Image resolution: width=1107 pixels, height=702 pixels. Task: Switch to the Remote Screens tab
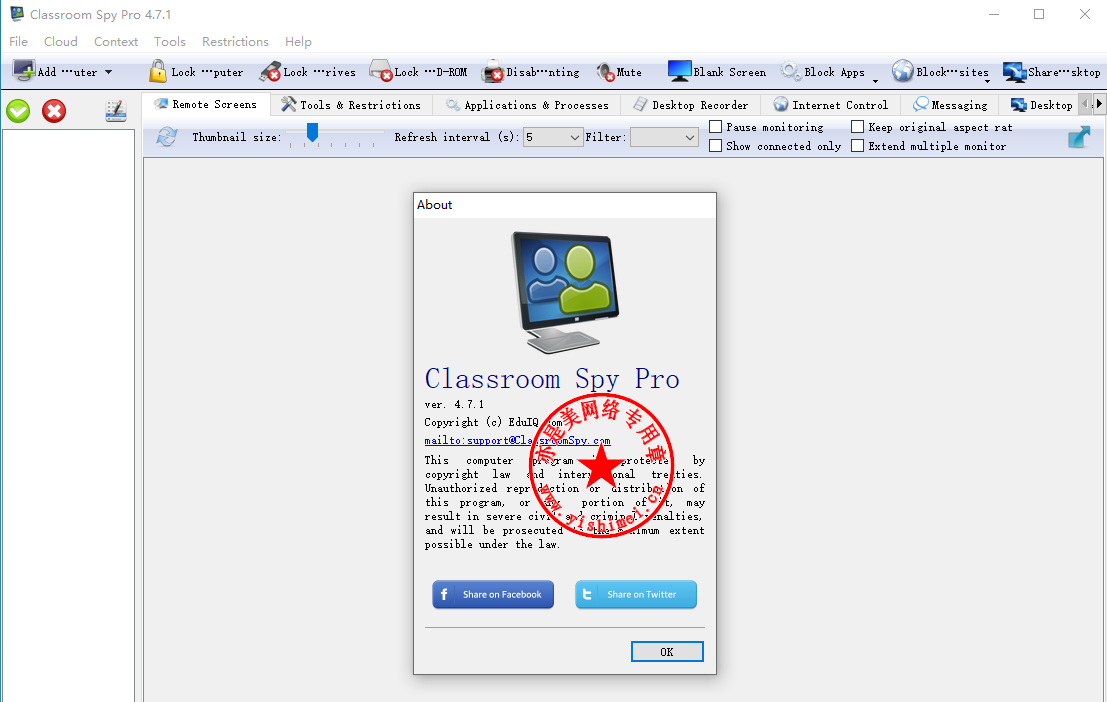(205, 105)
